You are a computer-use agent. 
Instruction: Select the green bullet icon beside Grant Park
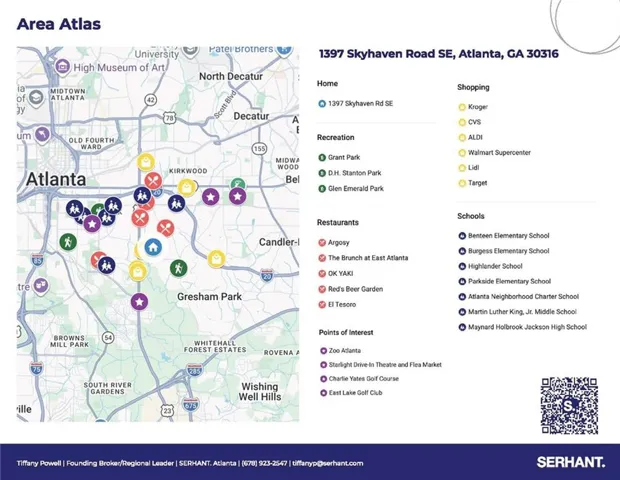(x=322, y=157)
